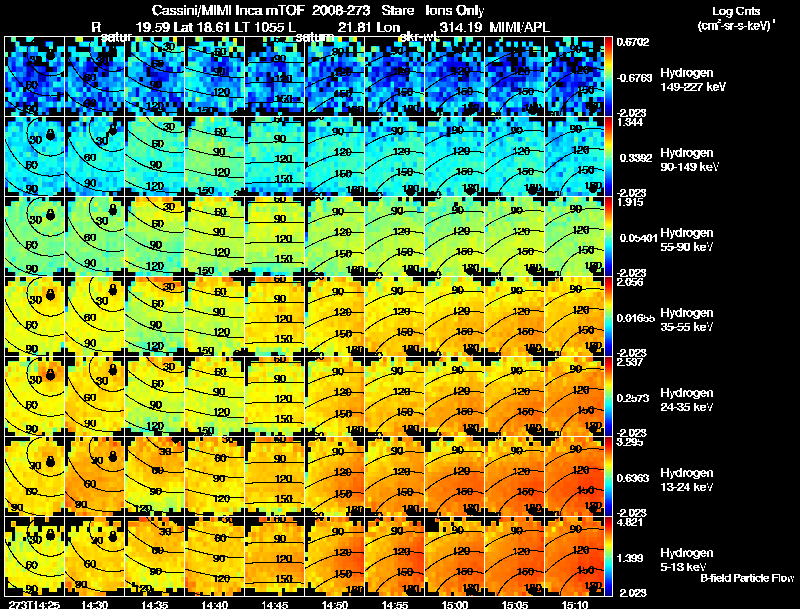Click the Hydrogen 24-35 keV row label
The width and height of the screenshot is (800, 609).
687,400
